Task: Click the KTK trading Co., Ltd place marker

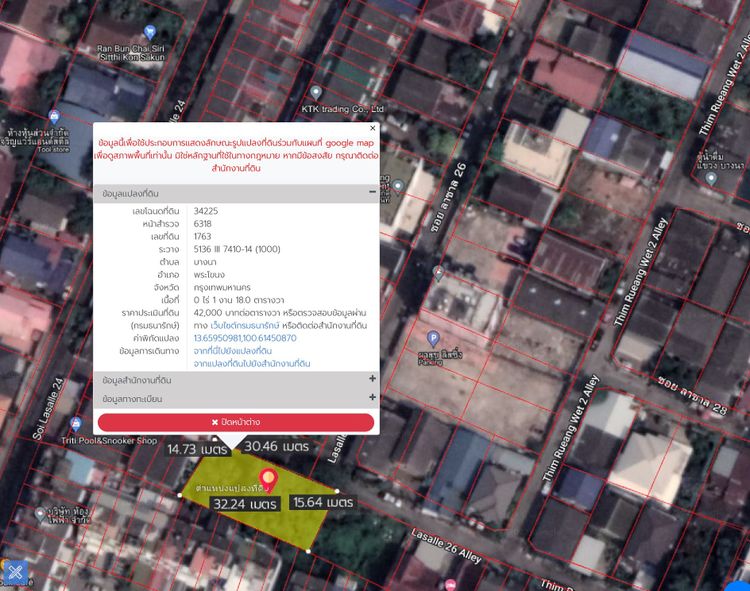Action: pos(316,93)
